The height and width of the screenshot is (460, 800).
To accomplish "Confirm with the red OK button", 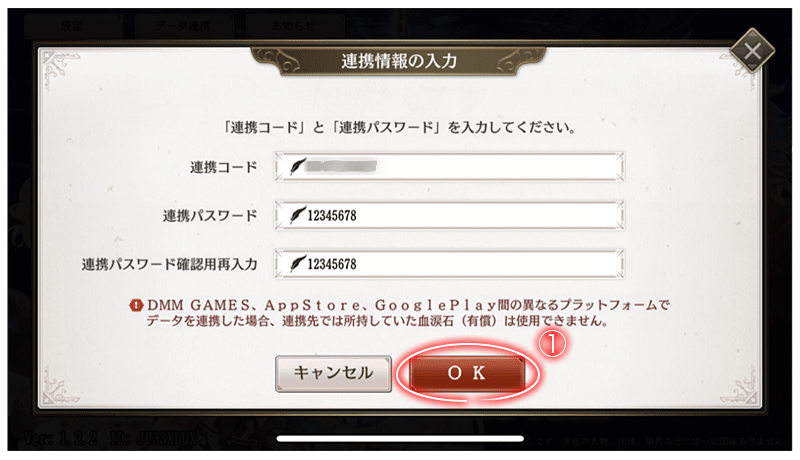I will point(467,373).
